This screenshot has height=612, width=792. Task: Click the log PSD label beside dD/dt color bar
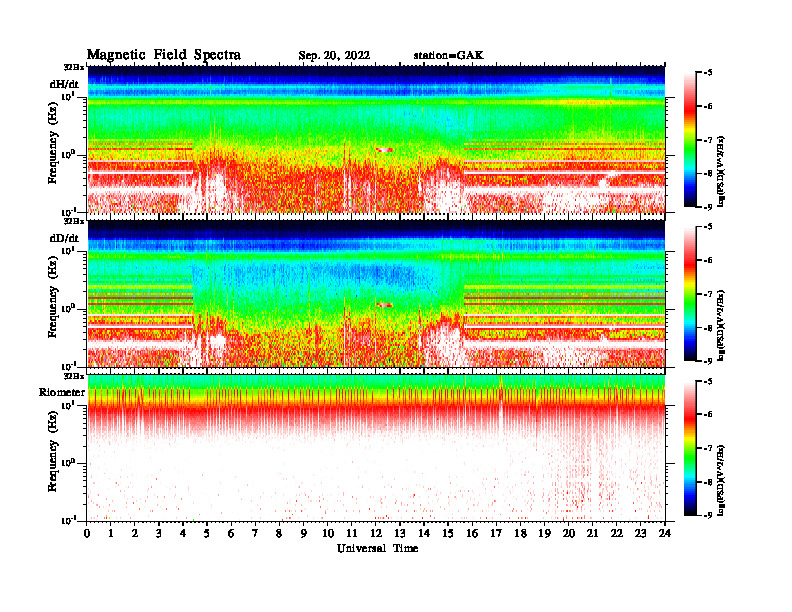[721, 325]
